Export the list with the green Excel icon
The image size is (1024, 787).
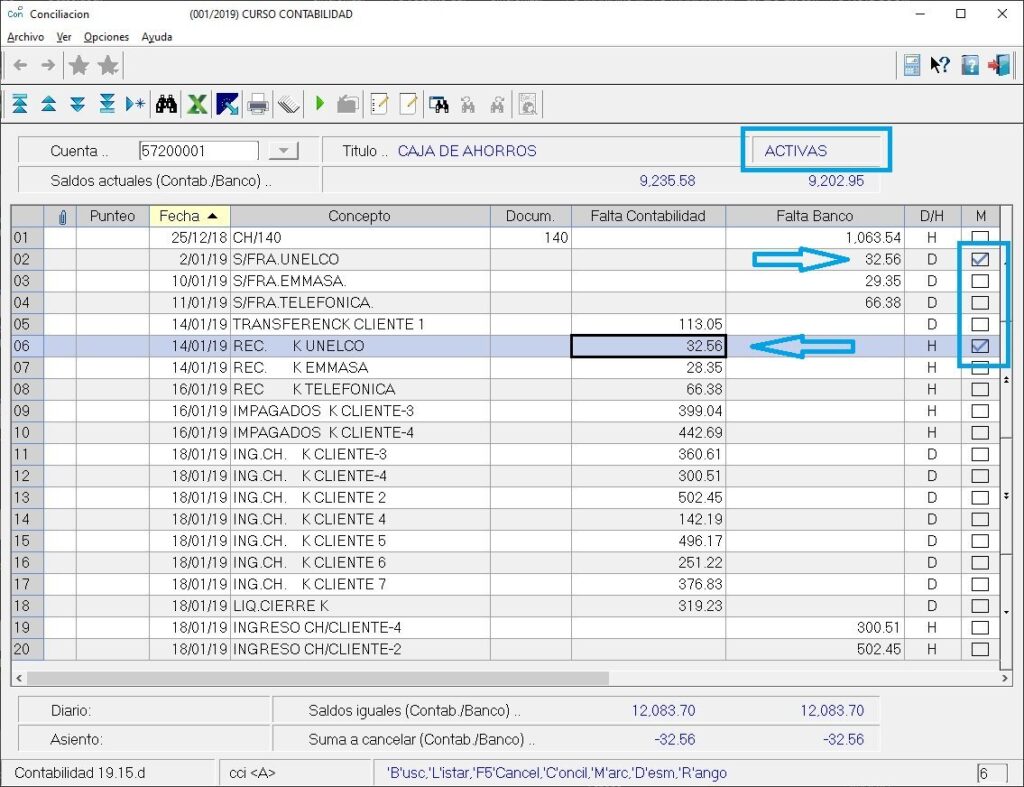coord(197,104)
